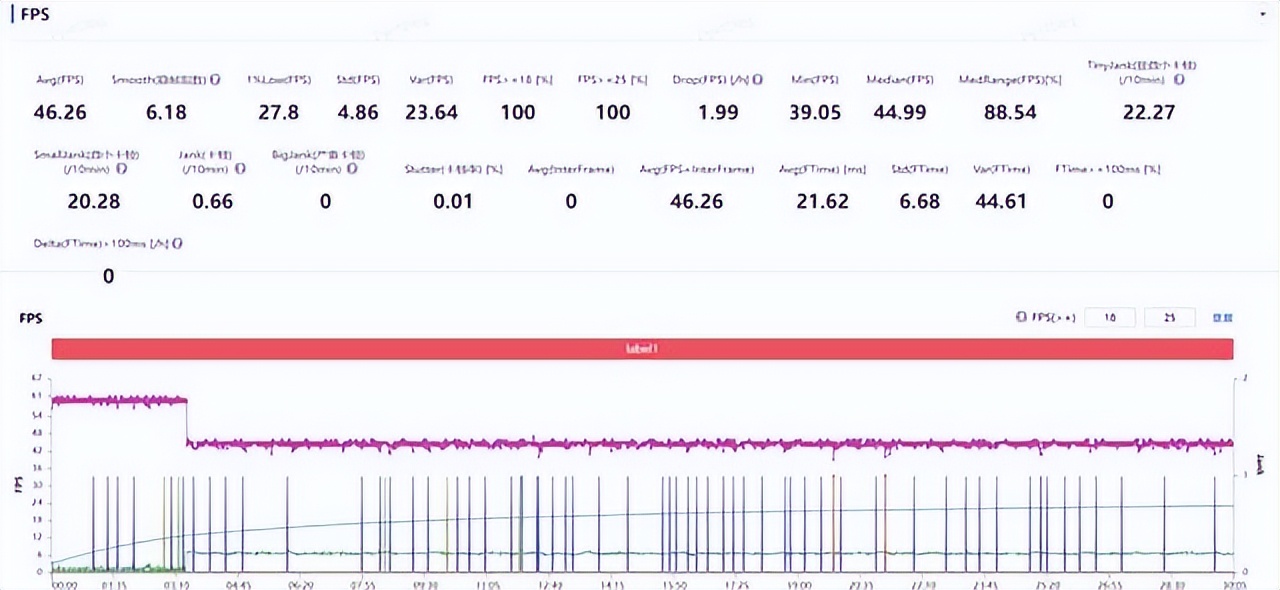Click the magenta FPS line at high plateau
Viewport: 1280px width, 590px height.
119,400
